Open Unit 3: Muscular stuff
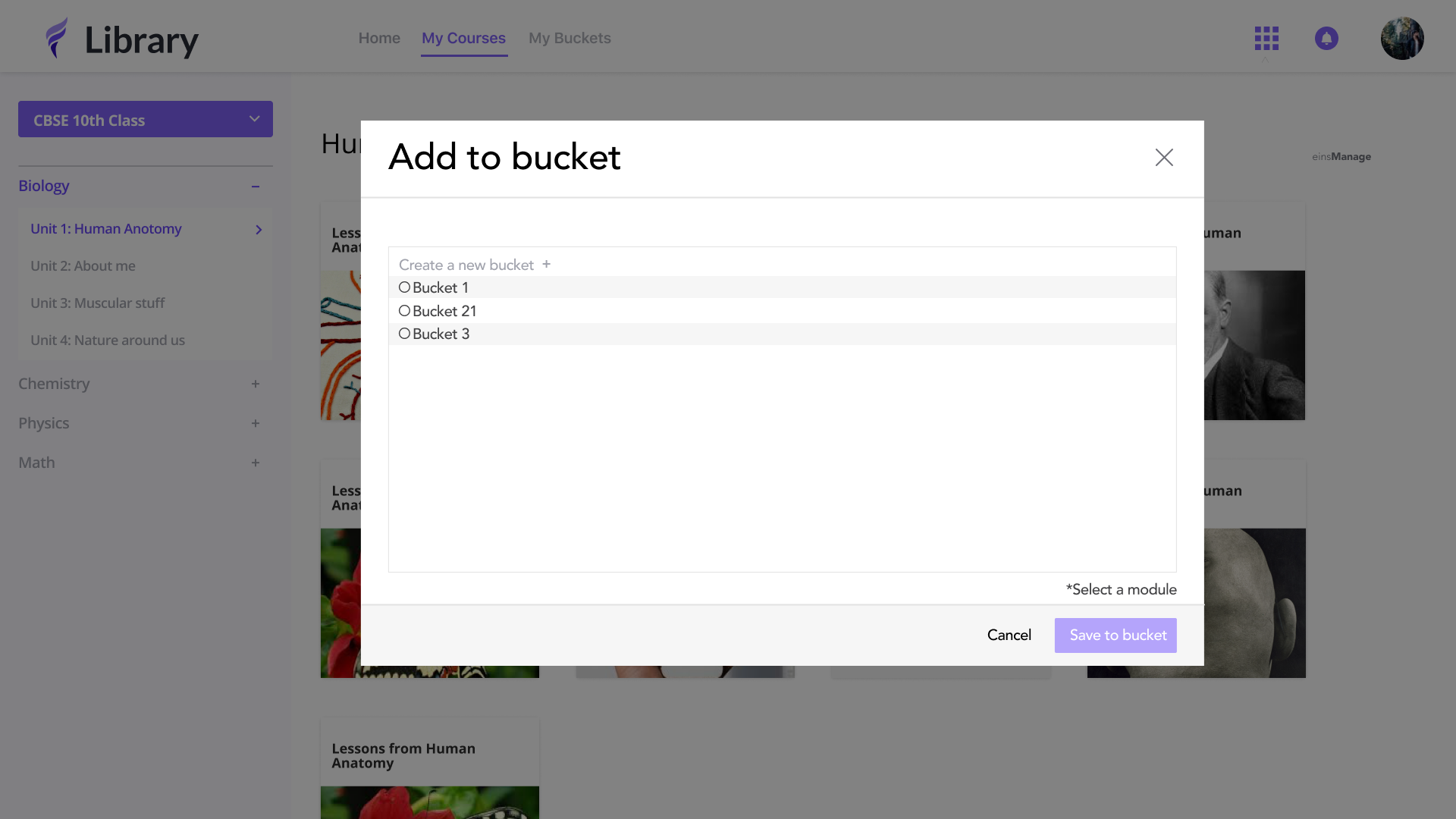This screenshot has height=819, width=1456. [97, 303]
